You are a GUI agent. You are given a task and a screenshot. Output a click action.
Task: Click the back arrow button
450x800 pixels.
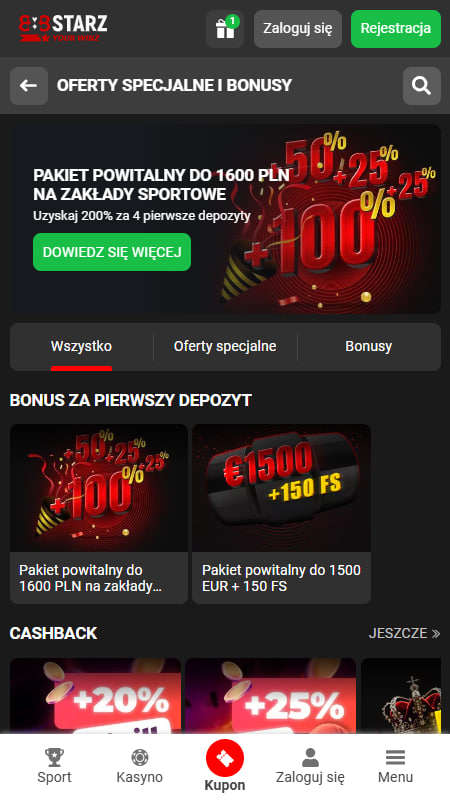coord(29,86)
